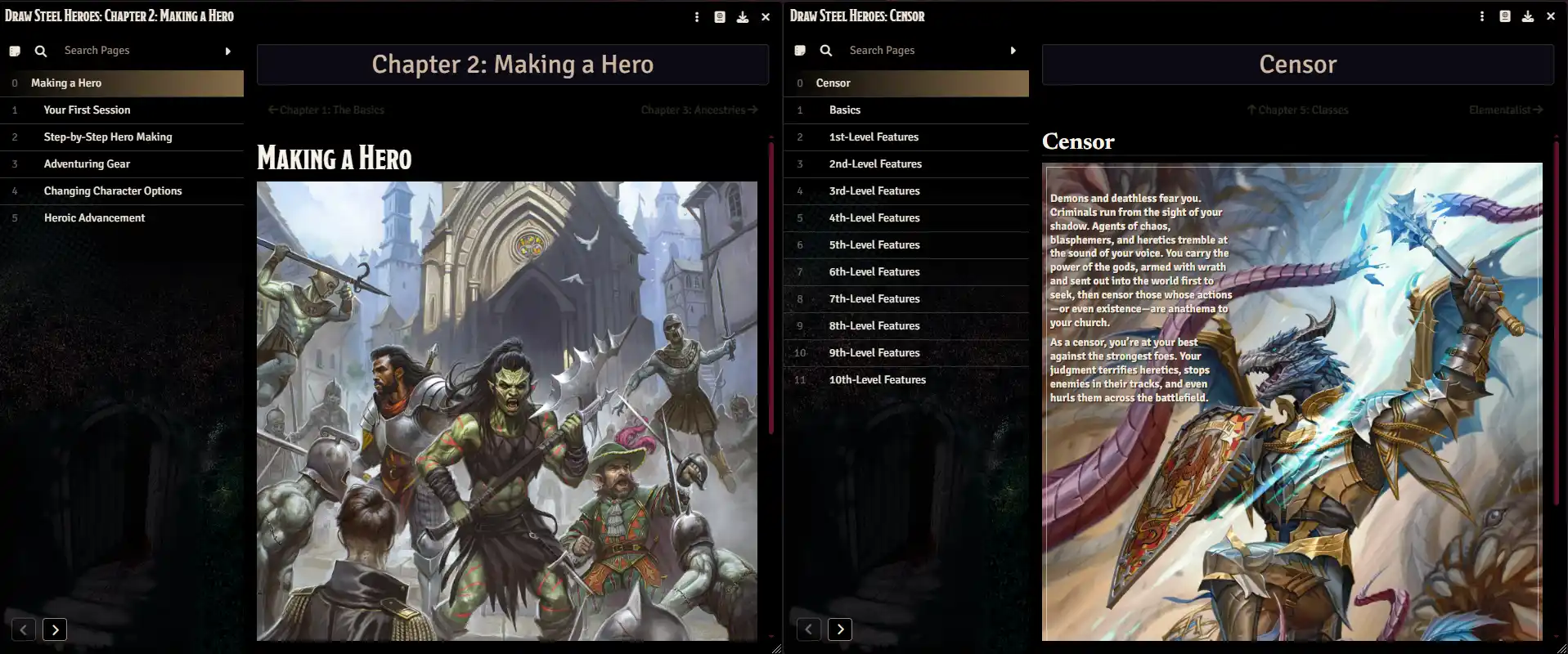Click the Censor dragon knight artwork
This screenshot has height=654, width=1568.
tap(1292, 401)
